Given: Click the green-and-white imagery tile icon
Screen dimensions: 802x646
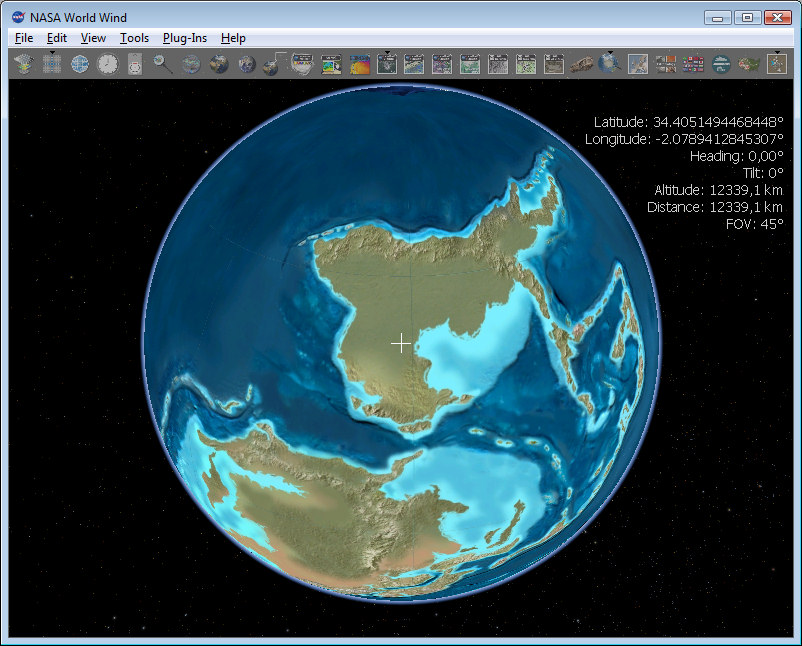Looking at the screenshot, I should (525, 64).
